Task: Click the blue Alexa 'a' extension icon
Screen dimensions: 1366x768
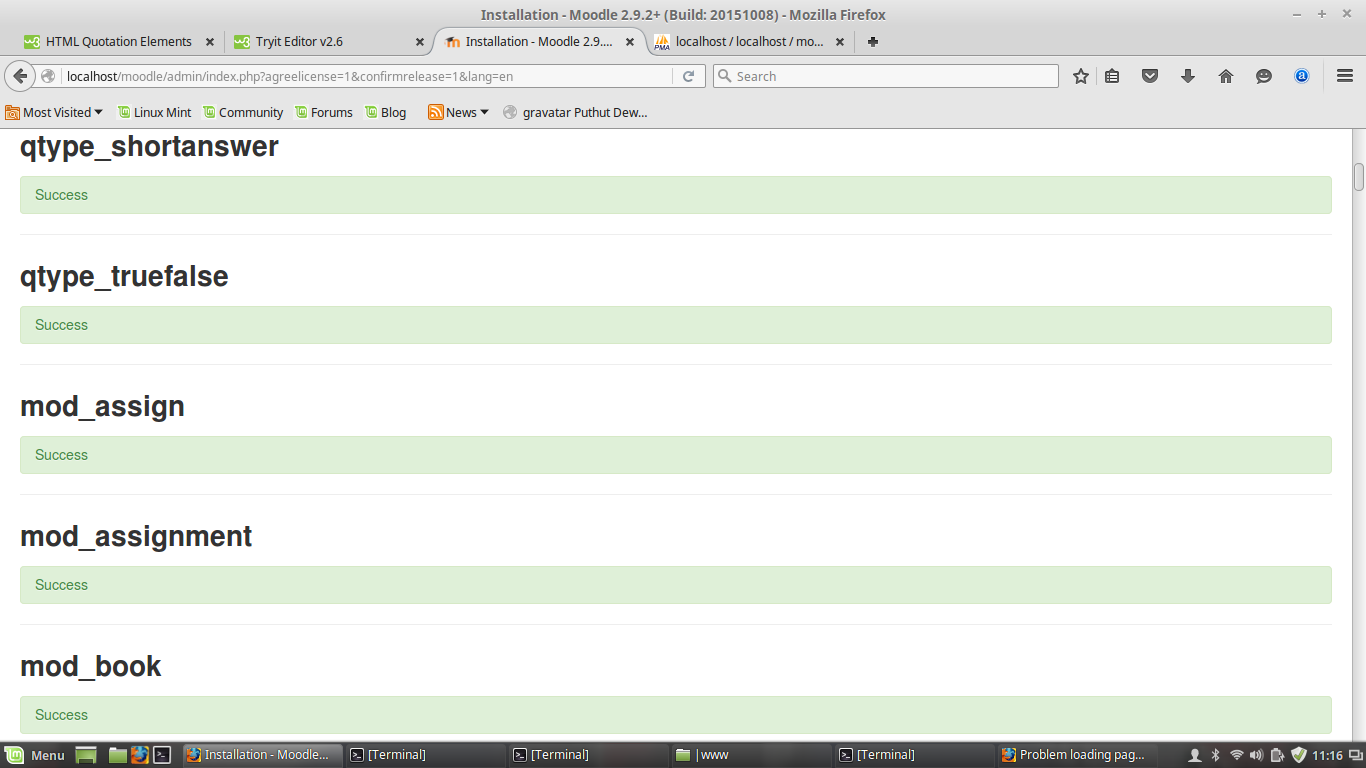Action: click(x=1302, y=76)
